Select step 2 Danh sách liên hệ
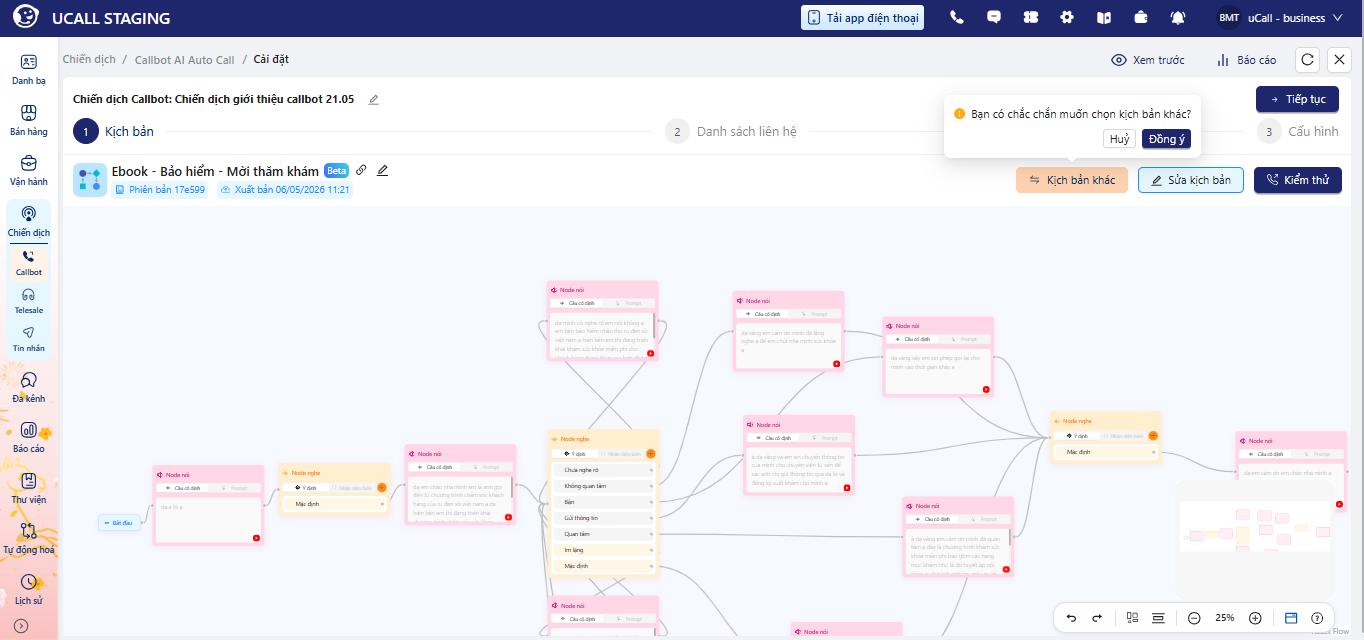This screenshot has width=1364, height=640. [x=731, y=131]
